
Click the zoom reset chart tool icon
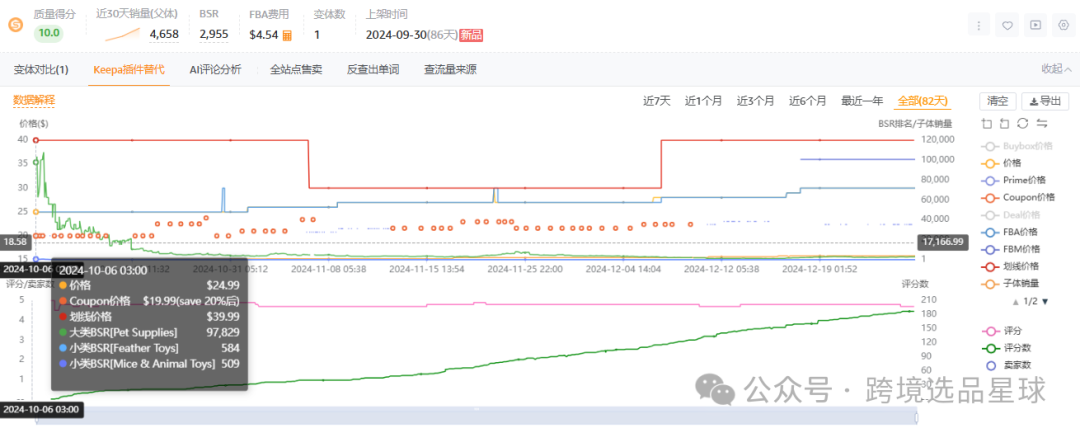pyautogui.click(x=1005, y=123)
